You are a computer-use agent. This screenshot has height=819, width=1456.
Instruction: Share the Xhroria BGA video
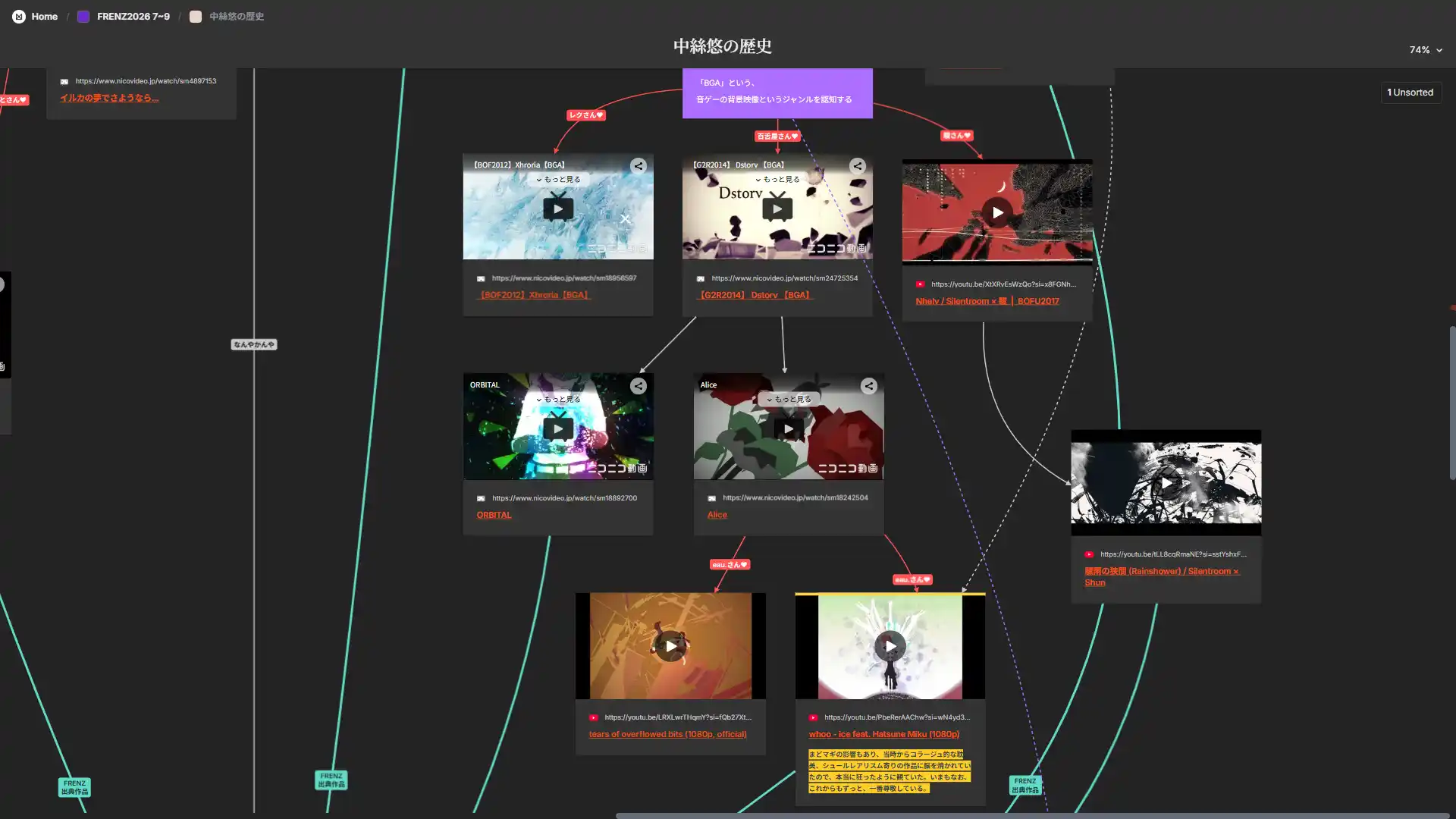point(639,166)
